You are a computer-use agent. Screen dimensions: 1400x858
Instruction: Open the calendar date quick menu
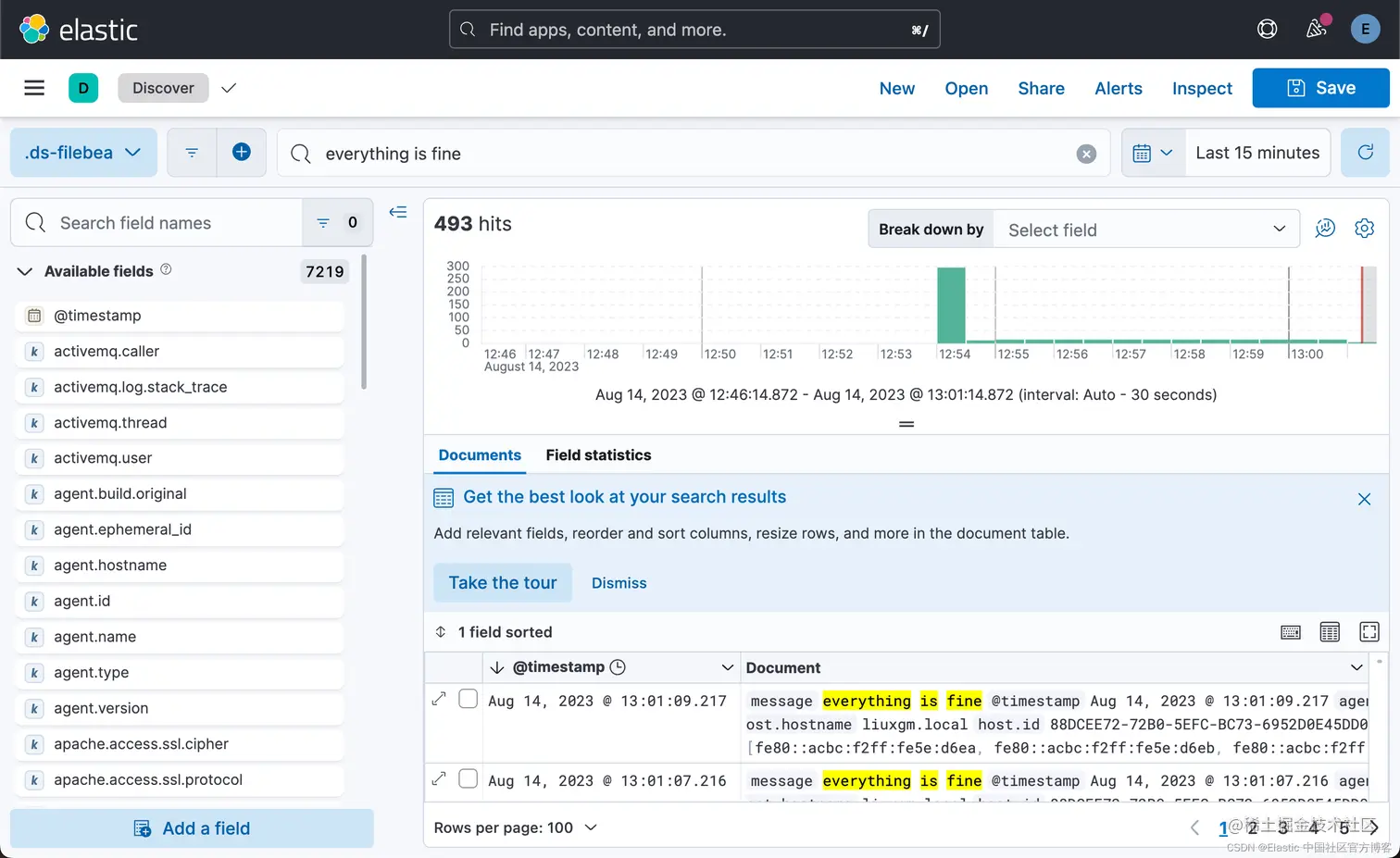pos(1153,153)
